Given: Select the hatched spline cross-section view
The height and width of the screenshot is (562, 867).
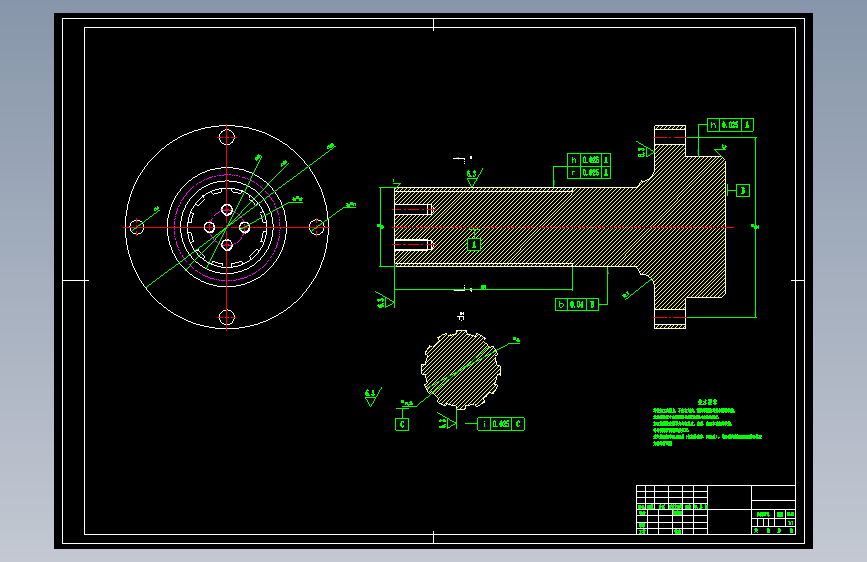Looking at the screenshot, I should pyautogui.click(x=461, y=370).
